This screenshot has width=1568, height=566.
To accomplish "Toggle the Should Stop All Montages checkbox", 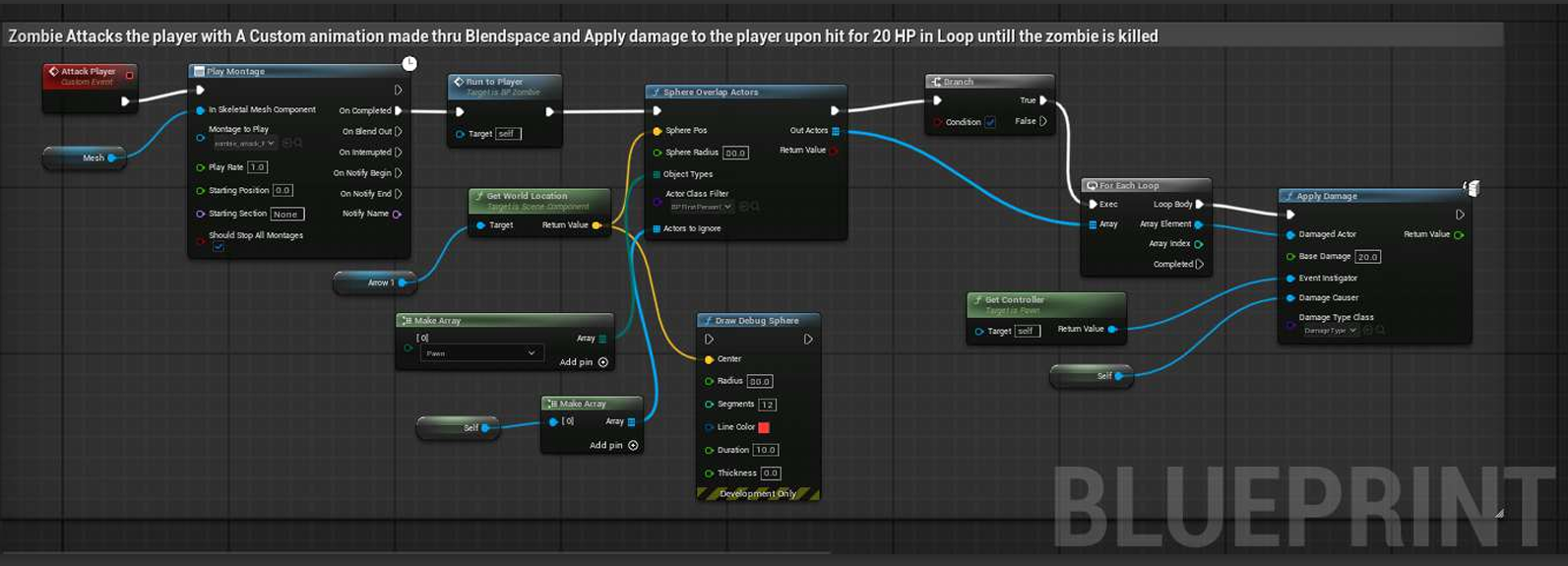I will [x=219, y=247].
